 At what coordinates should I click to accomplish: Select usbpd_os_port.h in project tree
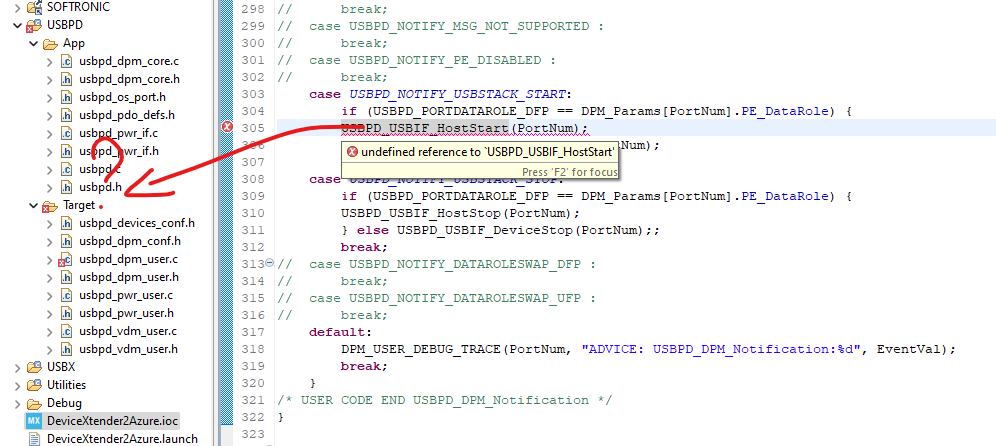pos(122,97)
